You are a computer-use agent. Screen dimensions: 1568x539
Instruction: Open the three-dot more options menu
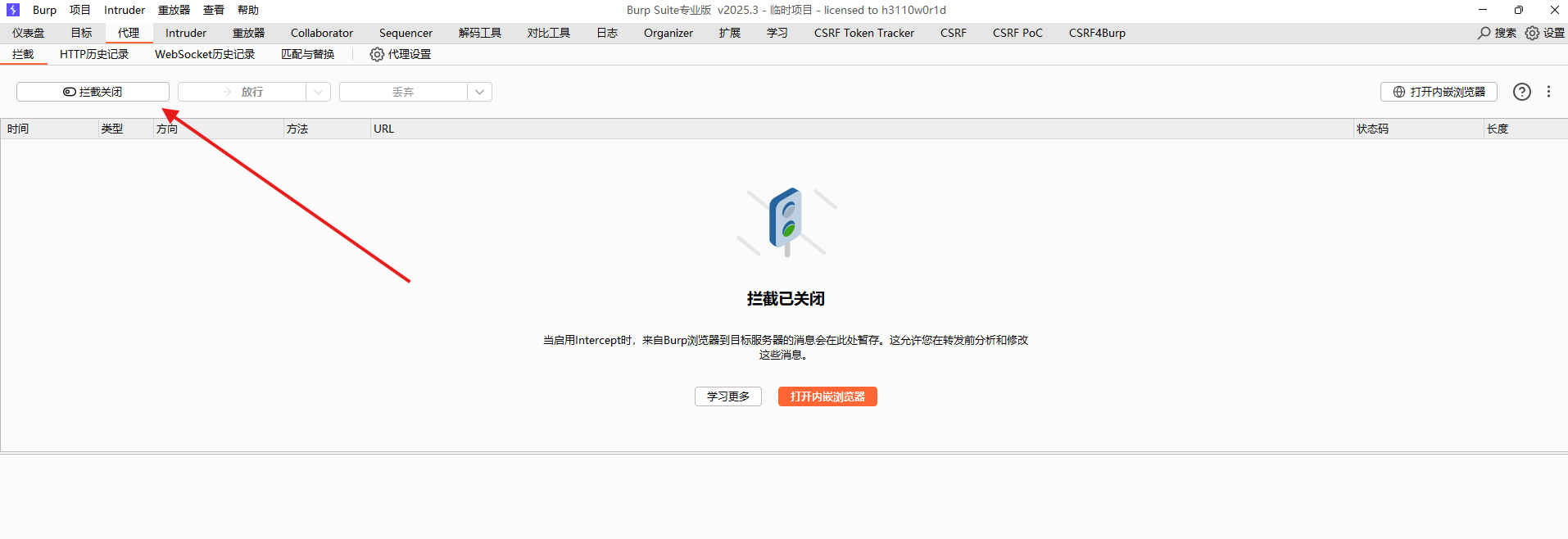tap(1548, 92)
